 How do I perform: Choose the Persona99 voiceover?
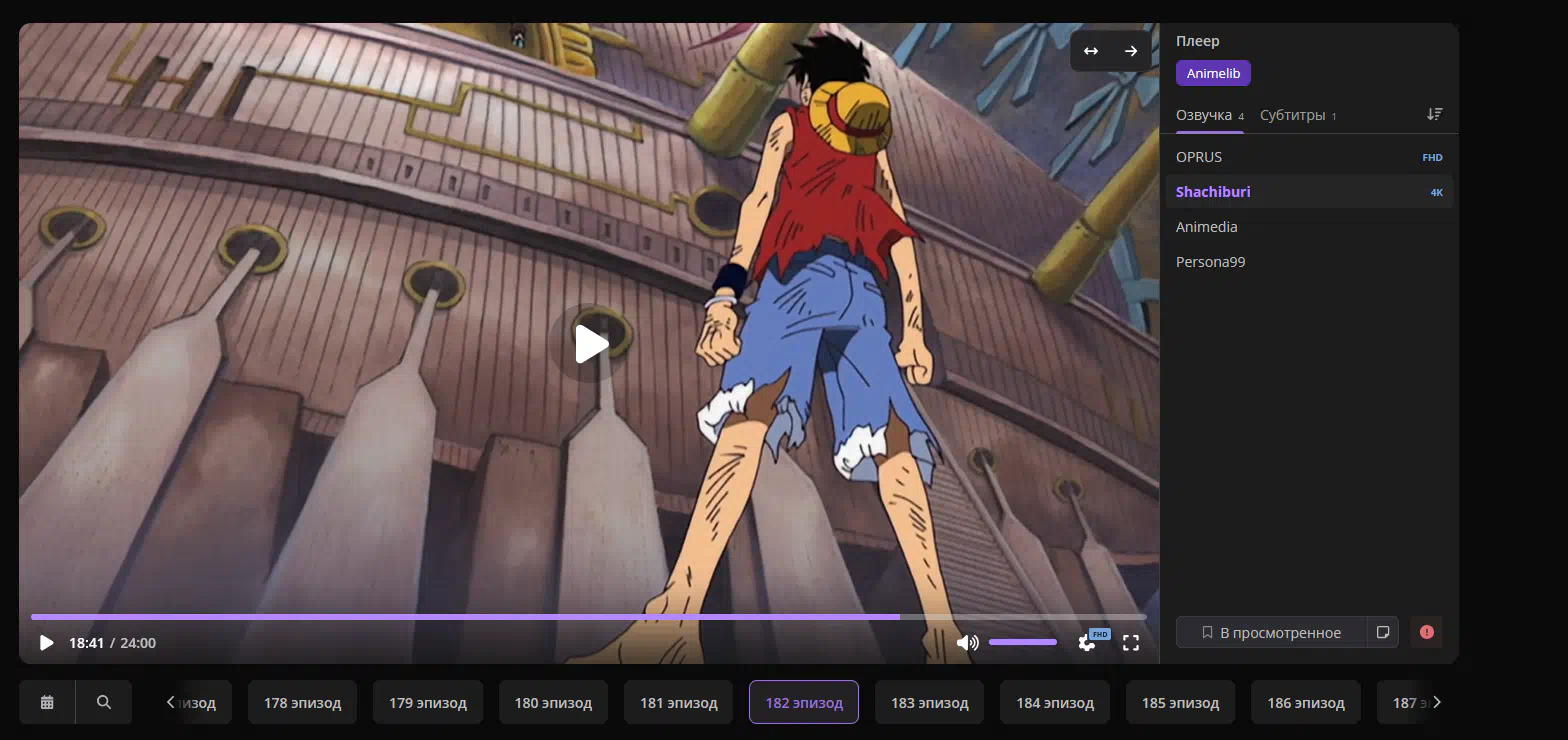coord(1309,262)
